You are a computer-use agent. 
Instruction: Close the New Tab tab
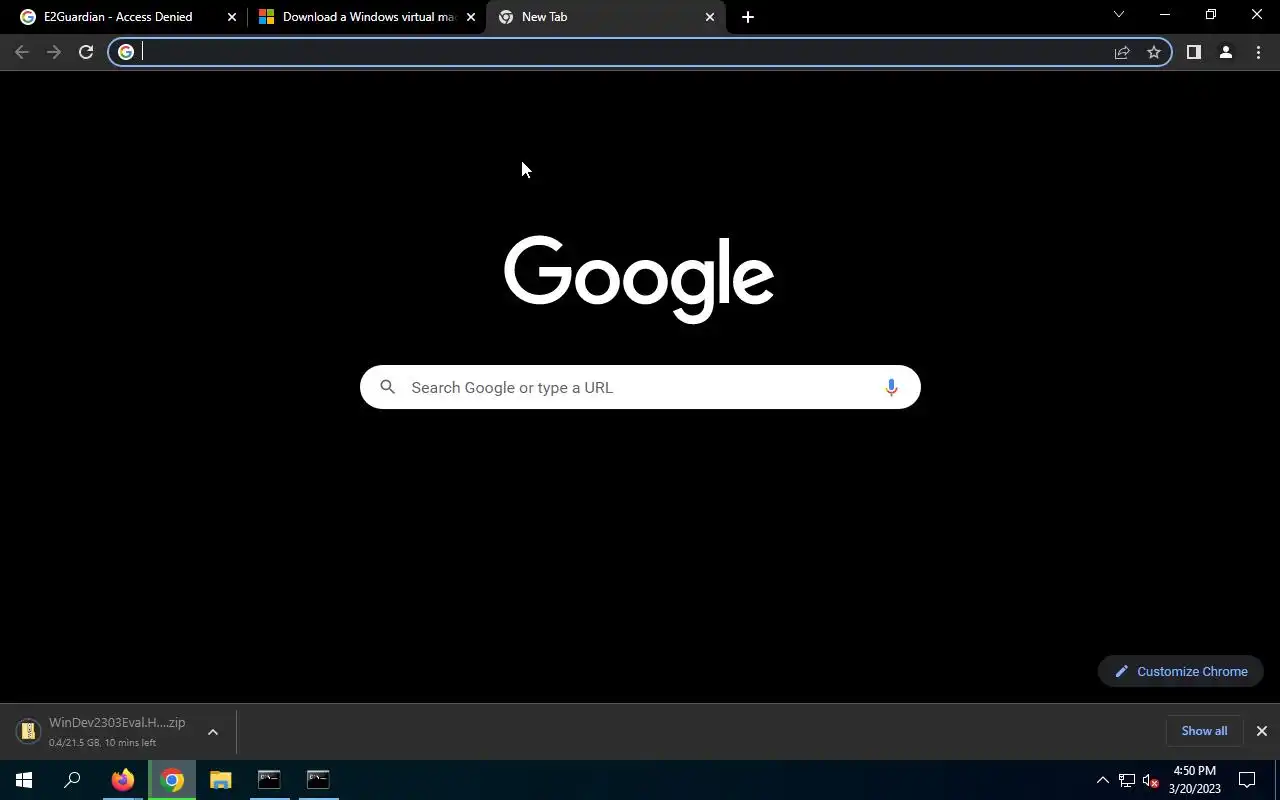[710, 17]
